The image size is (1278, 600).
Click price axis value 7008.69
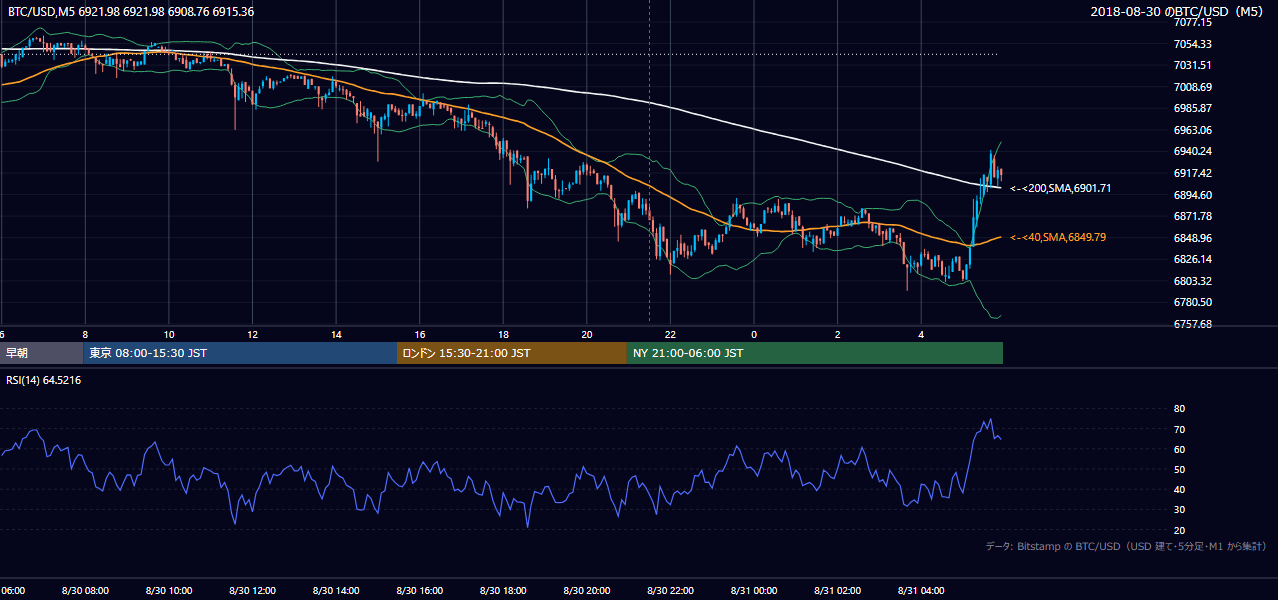point(1193,87)
